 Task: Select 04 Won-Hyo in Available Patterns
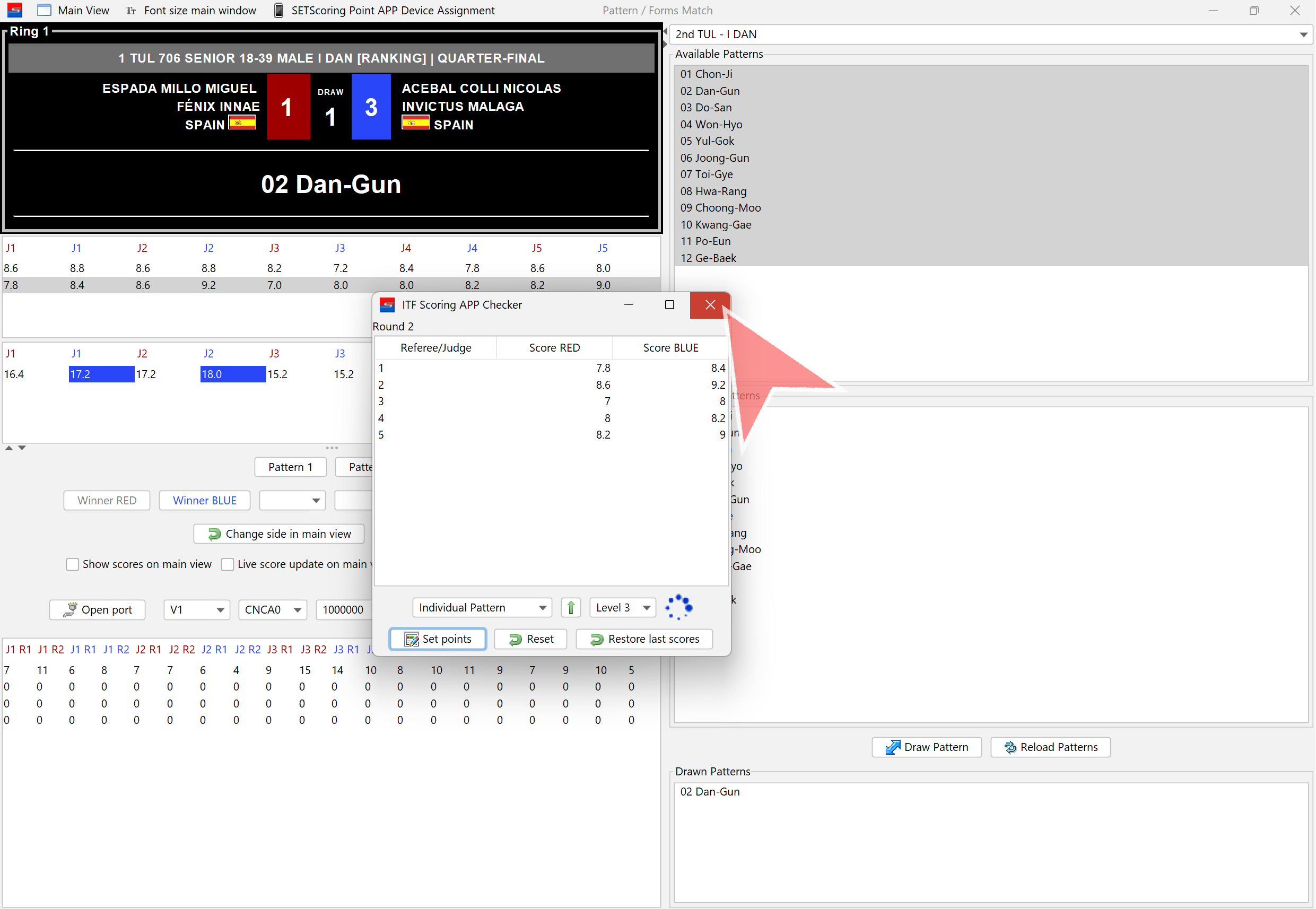point(991,124)
